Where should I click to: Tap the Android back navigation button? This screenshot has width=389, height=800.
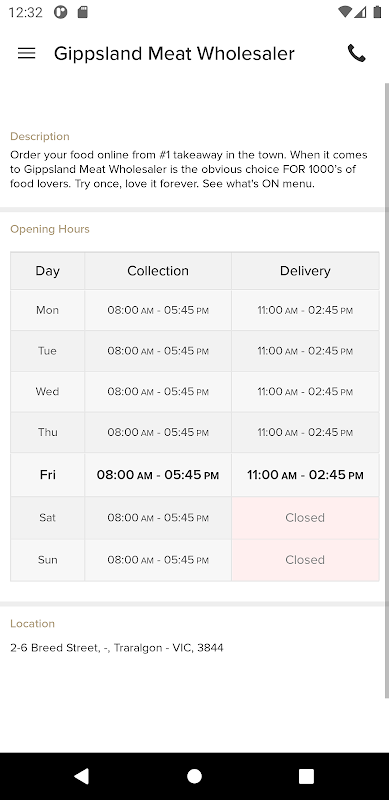click(81, 776)
